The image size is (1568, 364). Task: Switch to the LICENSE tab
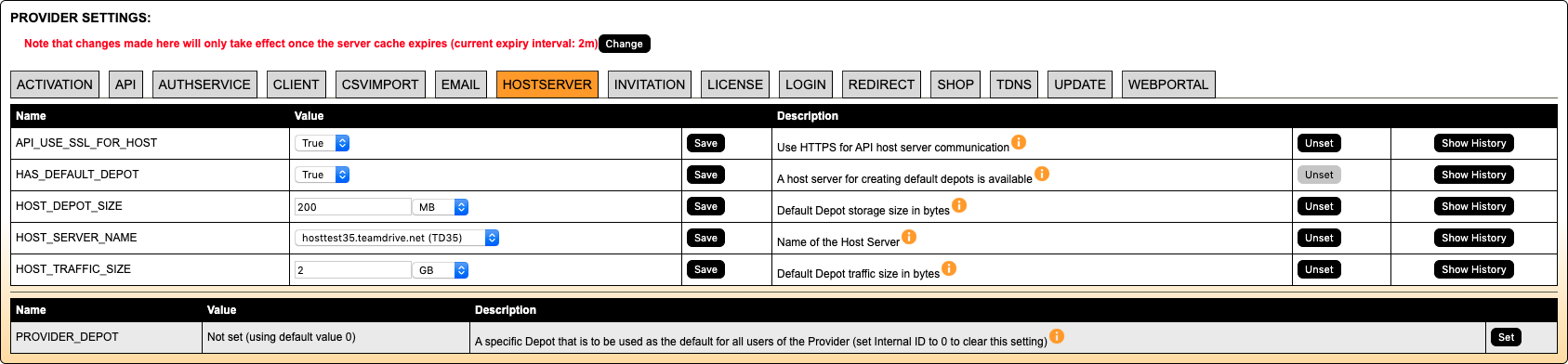[735, 84]
